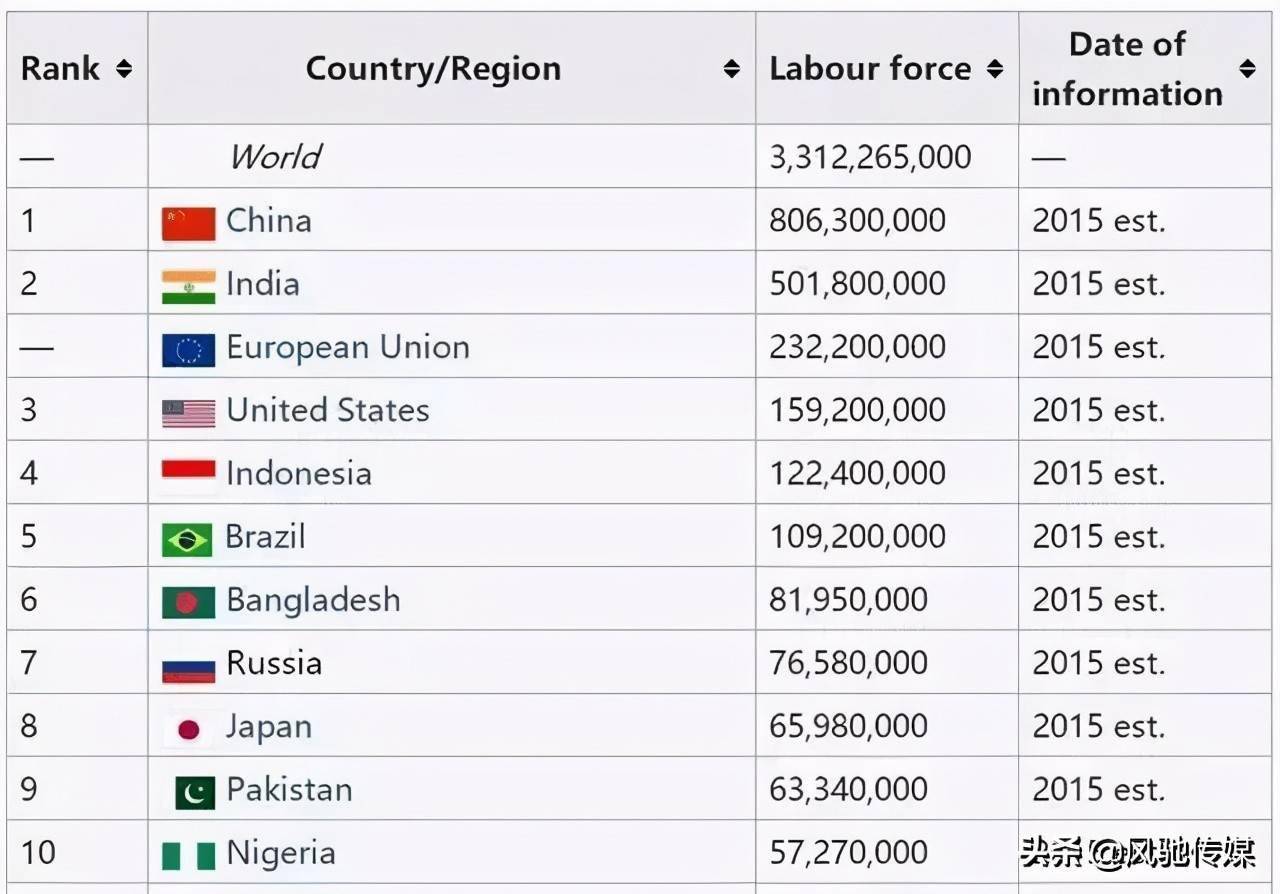1280x894 pixels.
Task: Open the Indonesia country link
Action: [298, 473]
